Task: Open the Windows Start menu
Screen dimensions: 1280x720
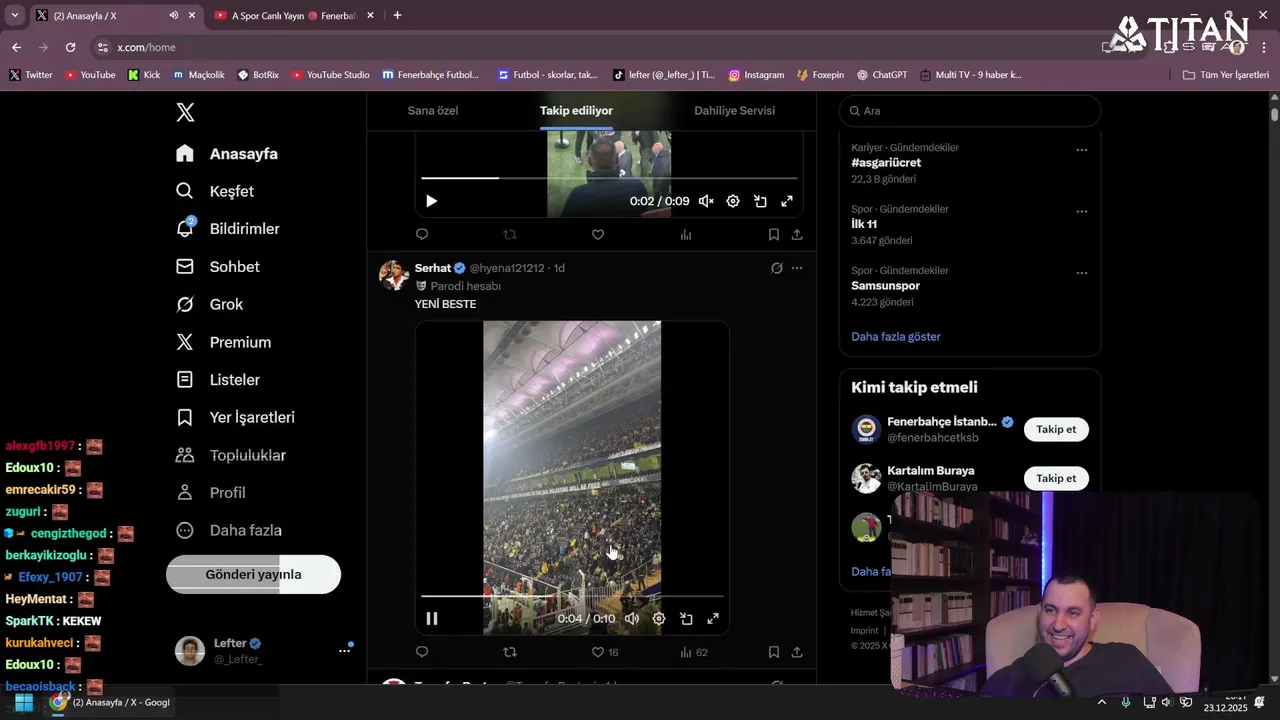Action: (x=24, y=702)
